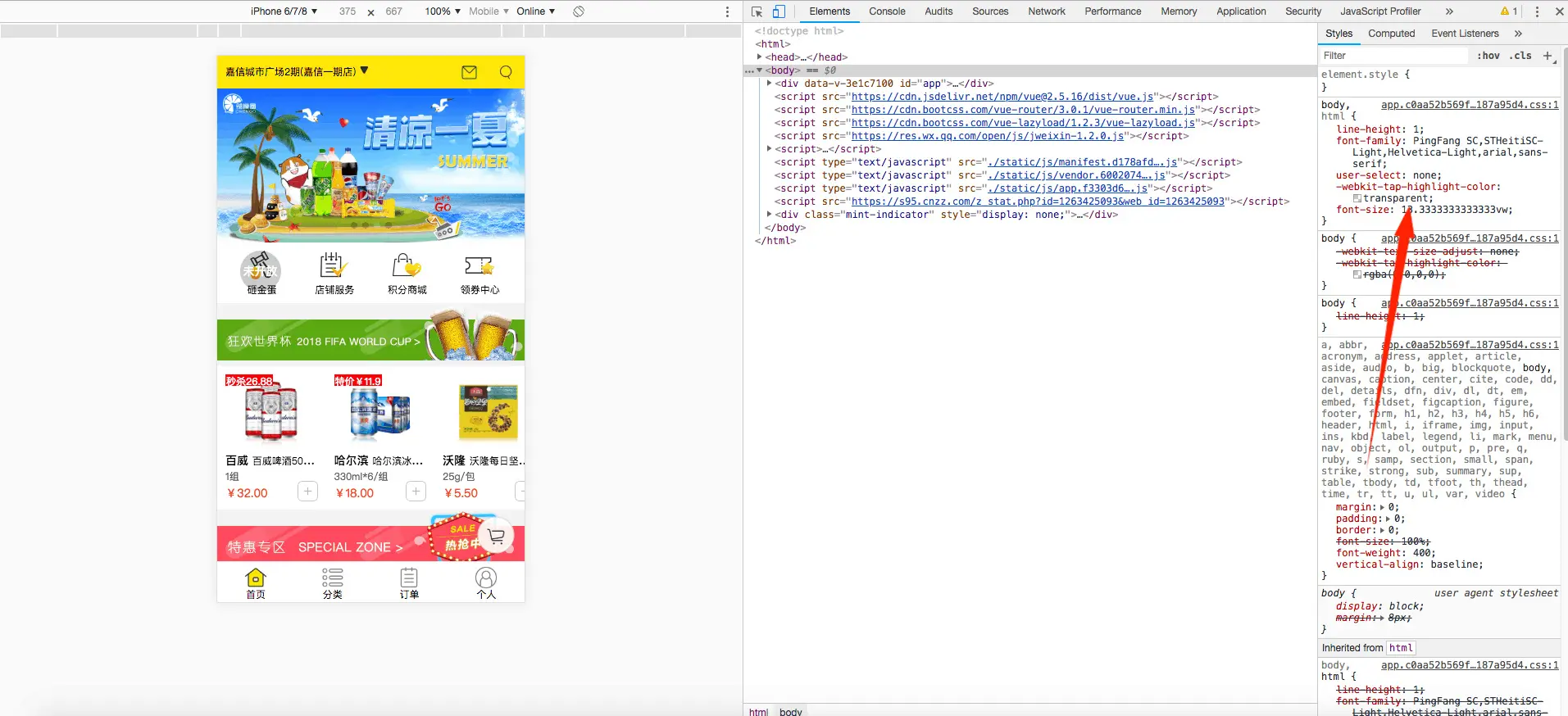The width and height of the screenshot is (1568, 716).
Task: Go to 首页 in bottom navigation
Action: pyautogui.click(x=256, y=583)
